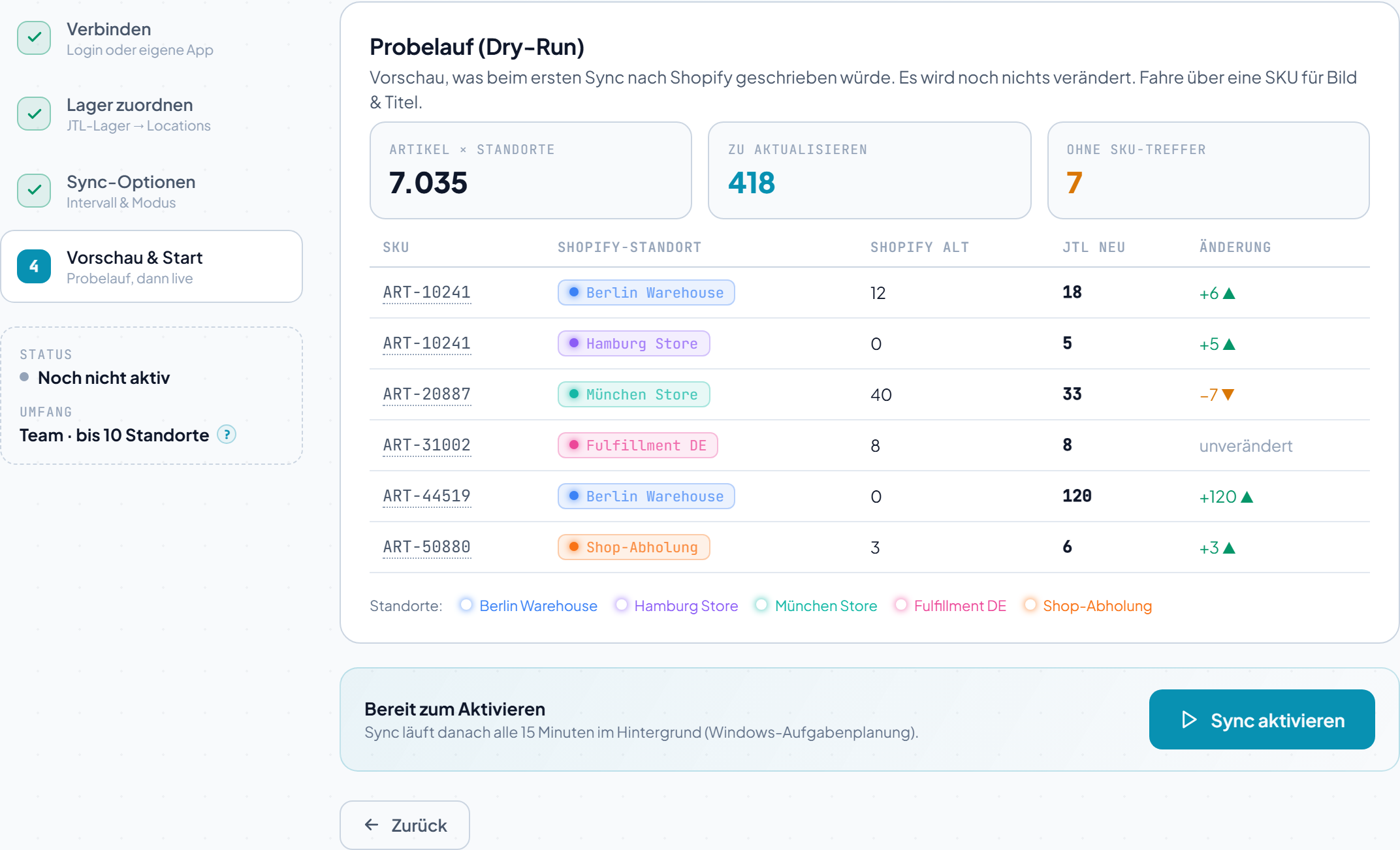Select the Vorschau & Start step
1400x850 pixels.
151,266
